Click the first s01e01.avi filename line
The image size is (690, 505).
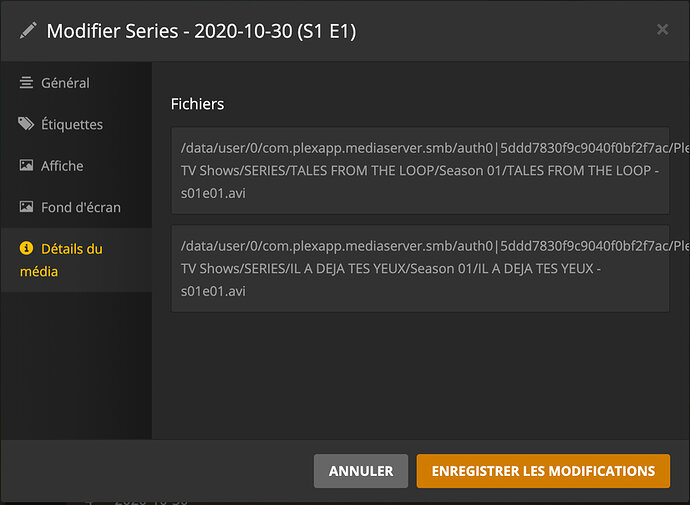click(x=213, y=193)
